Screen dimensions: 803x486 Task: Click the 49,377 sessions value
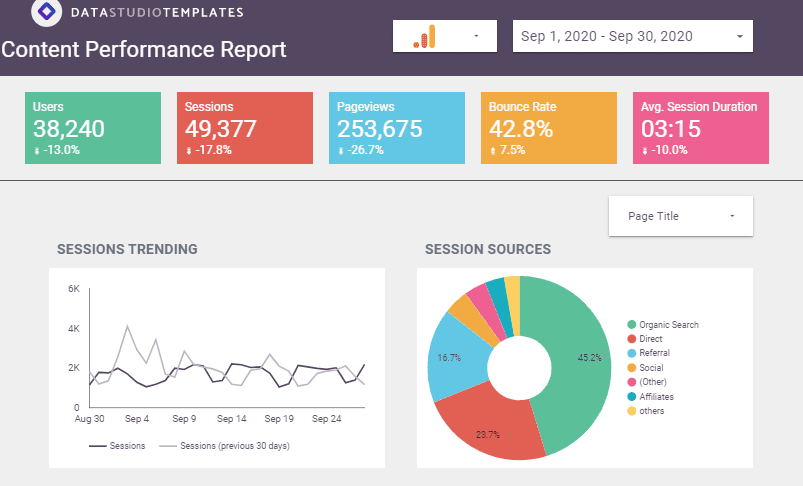click(x=221, y=129)
